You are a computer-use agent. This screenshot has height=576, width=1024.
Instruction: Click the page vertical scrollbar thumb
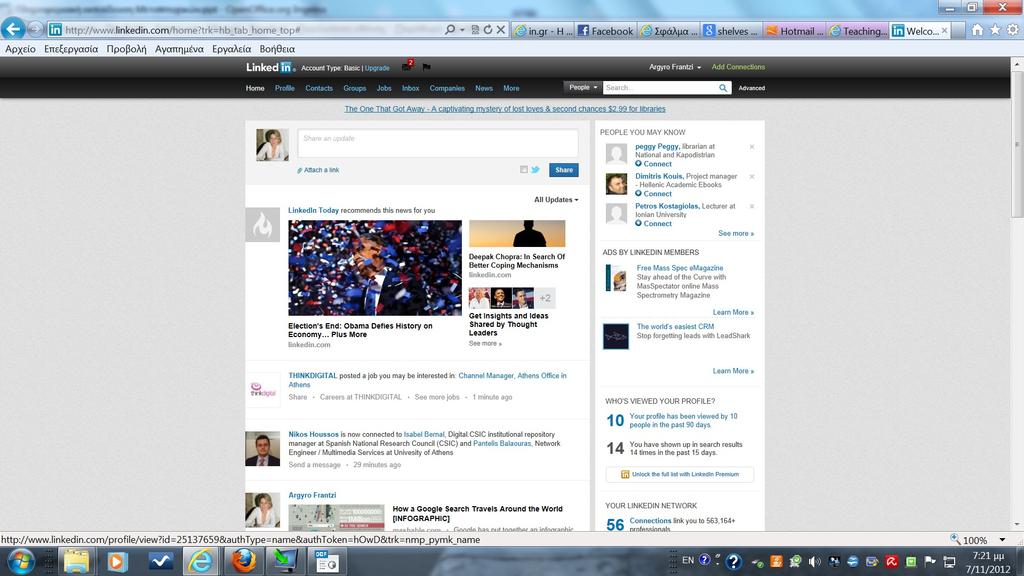click(x=1017, y=144)
